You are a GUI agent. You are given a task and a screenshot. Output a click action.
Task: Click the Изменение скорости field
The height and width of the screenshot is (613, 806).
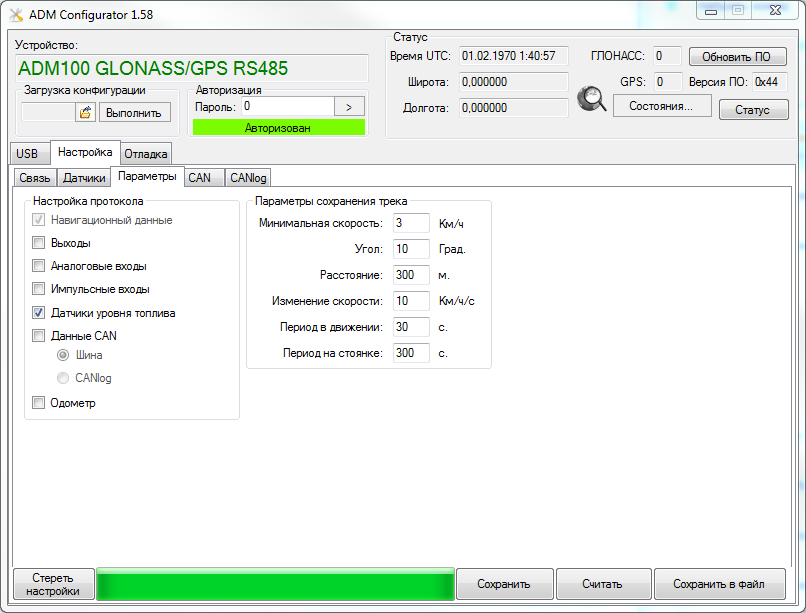tap(411, 301)
